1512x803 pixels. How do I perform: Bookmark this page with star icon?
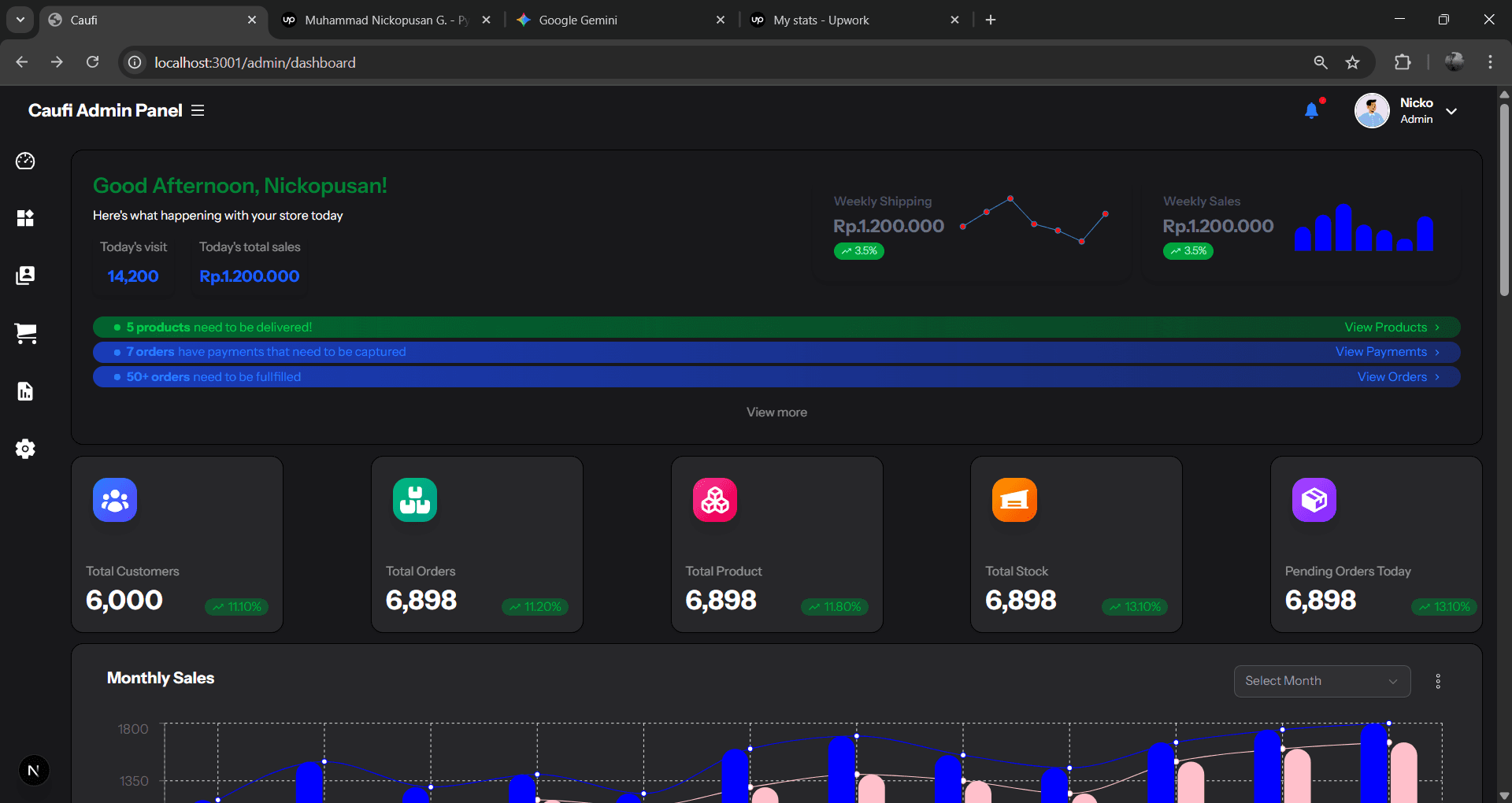1353,62
